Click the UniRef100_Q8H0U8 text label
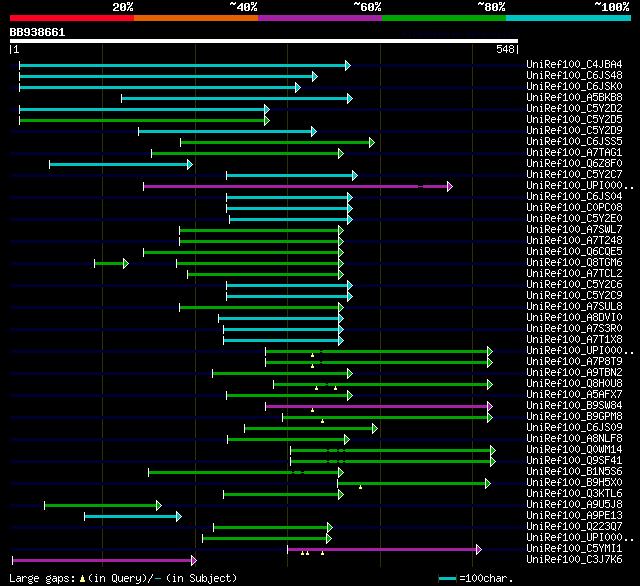Image resolution: width=640 pixels, height=586 pixels. (x=574, y=384)
